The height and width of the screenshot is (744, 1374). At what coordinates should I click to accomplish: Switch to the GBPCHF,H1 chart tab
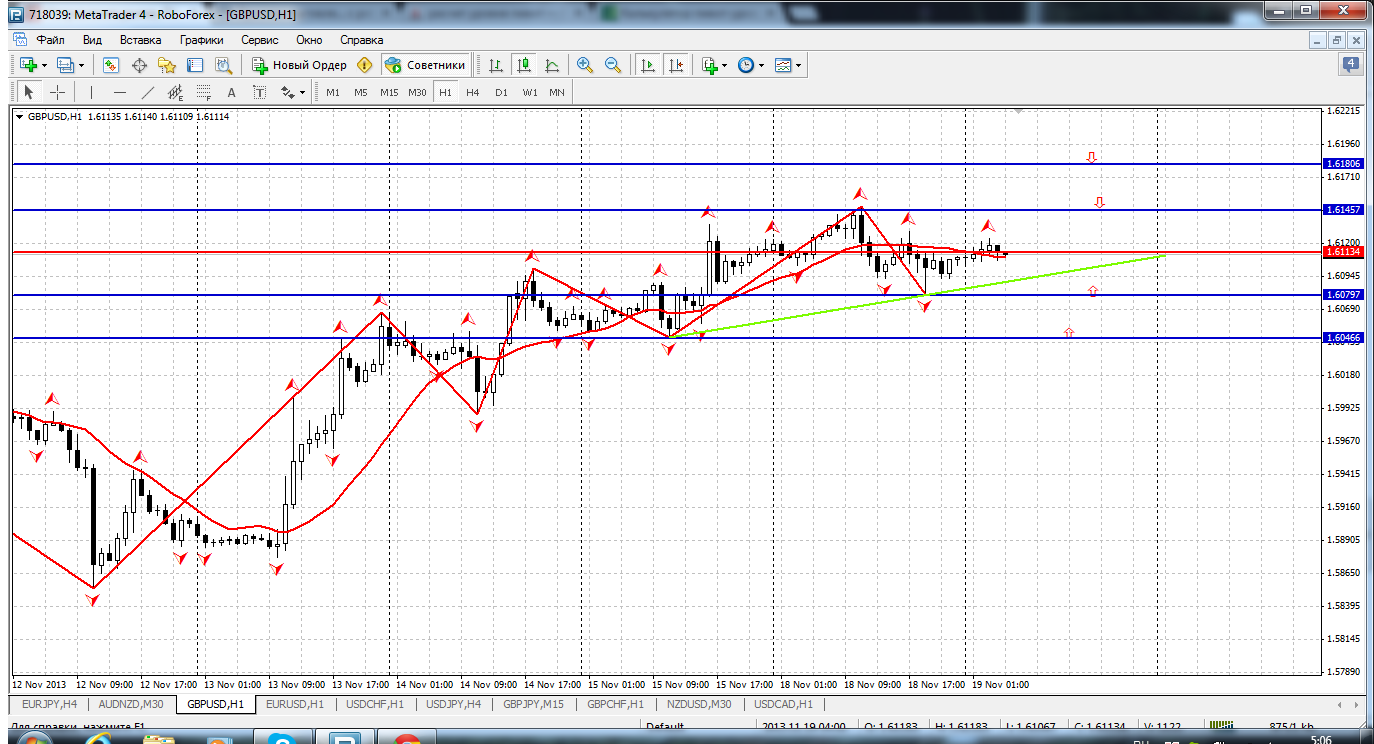618,704
